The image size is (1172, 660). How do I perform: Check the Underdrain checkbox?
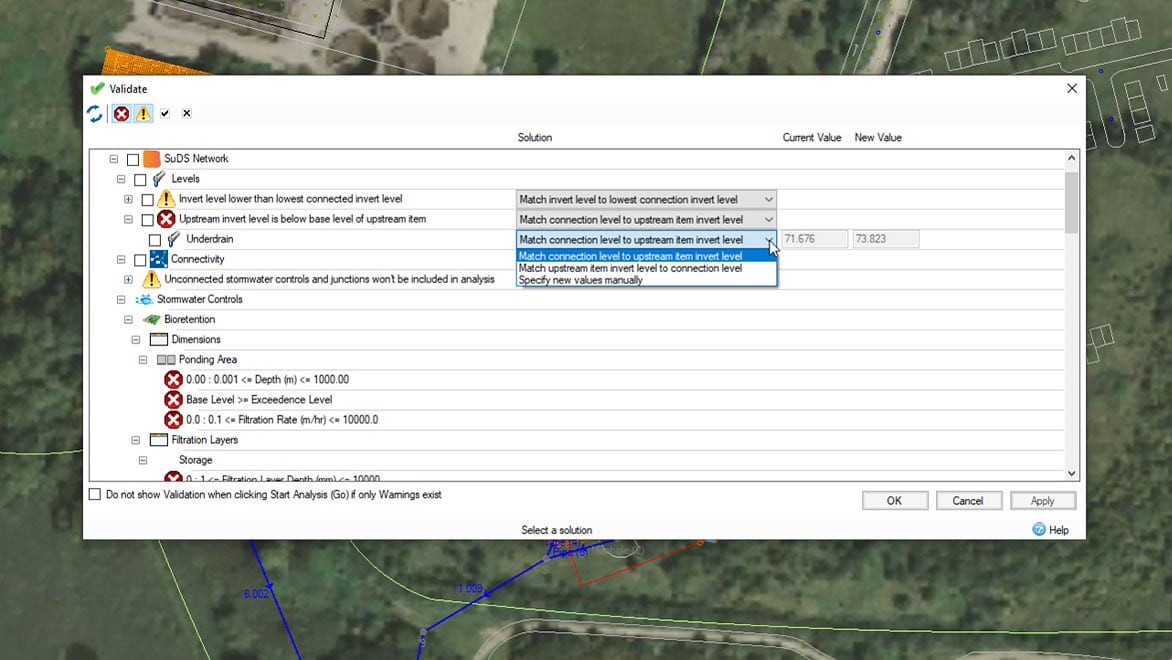[155, 240]
